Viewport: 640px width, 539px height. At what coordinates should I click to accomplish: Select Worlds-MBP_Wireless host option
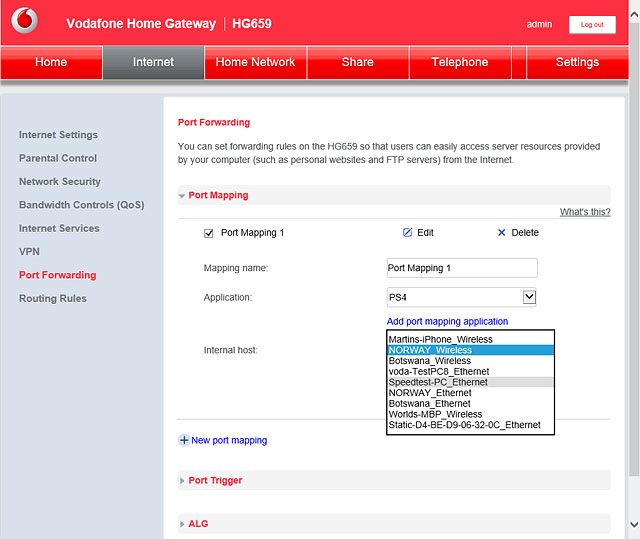coord(470,414)
